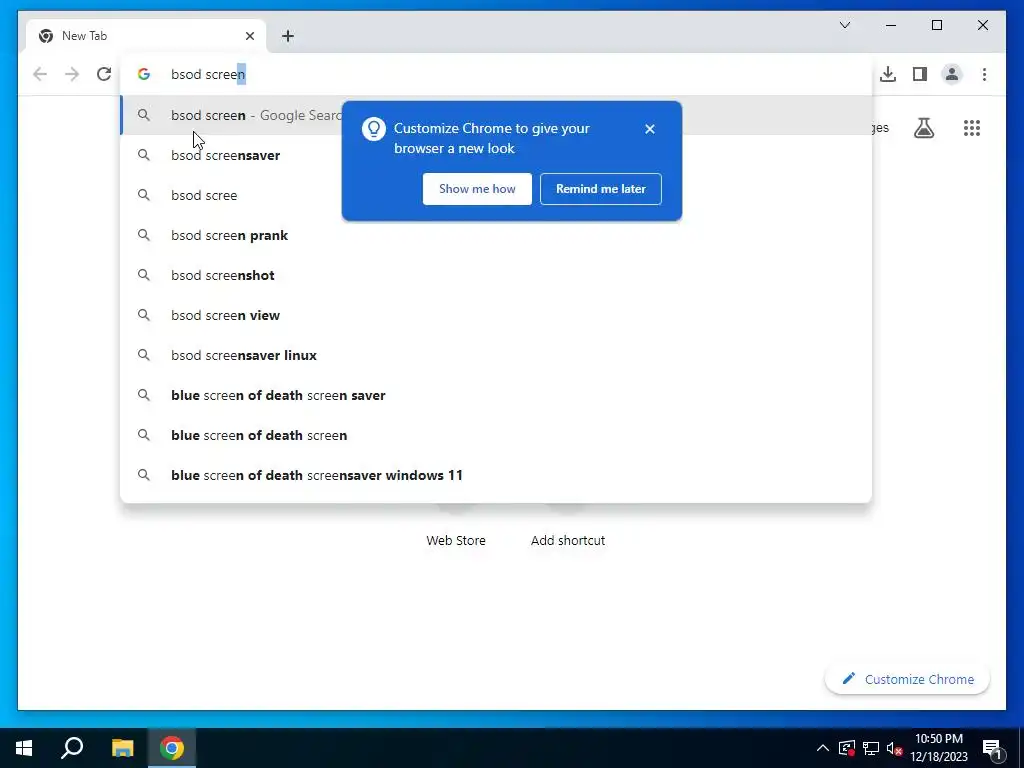
Task: Open the Google apps grid
Action: pos(972,128)
